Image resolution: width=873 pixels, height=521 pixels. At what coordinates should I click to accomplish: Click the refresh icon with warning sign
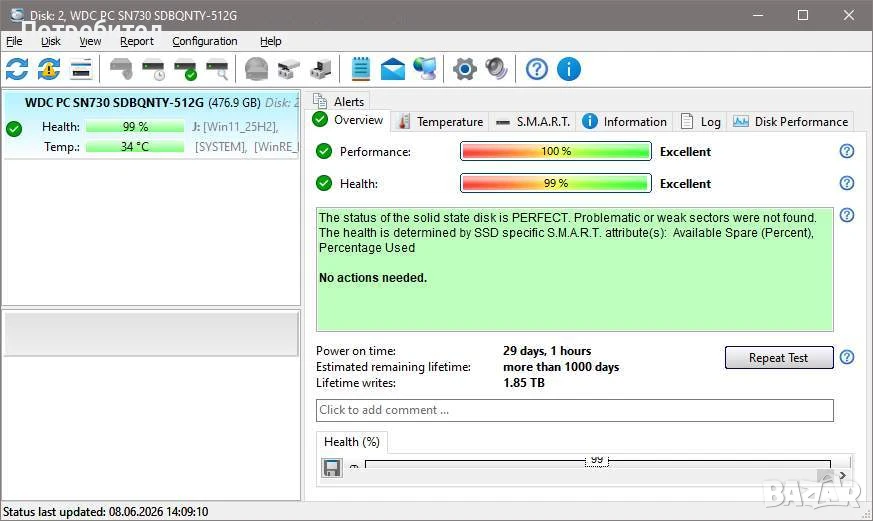tap(49, 69)
